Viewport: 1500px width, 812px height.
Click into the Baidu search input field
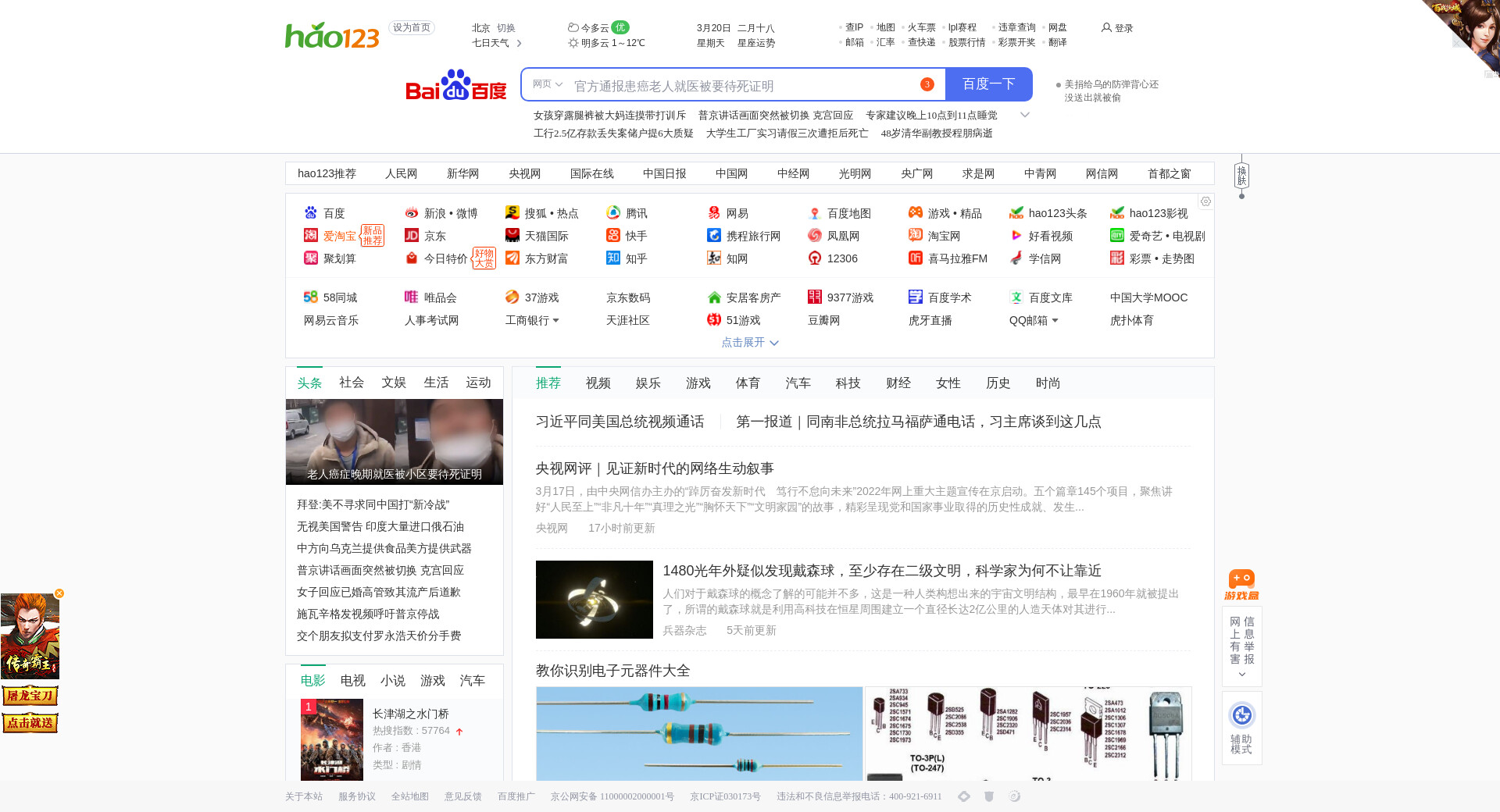click(742, 85)
